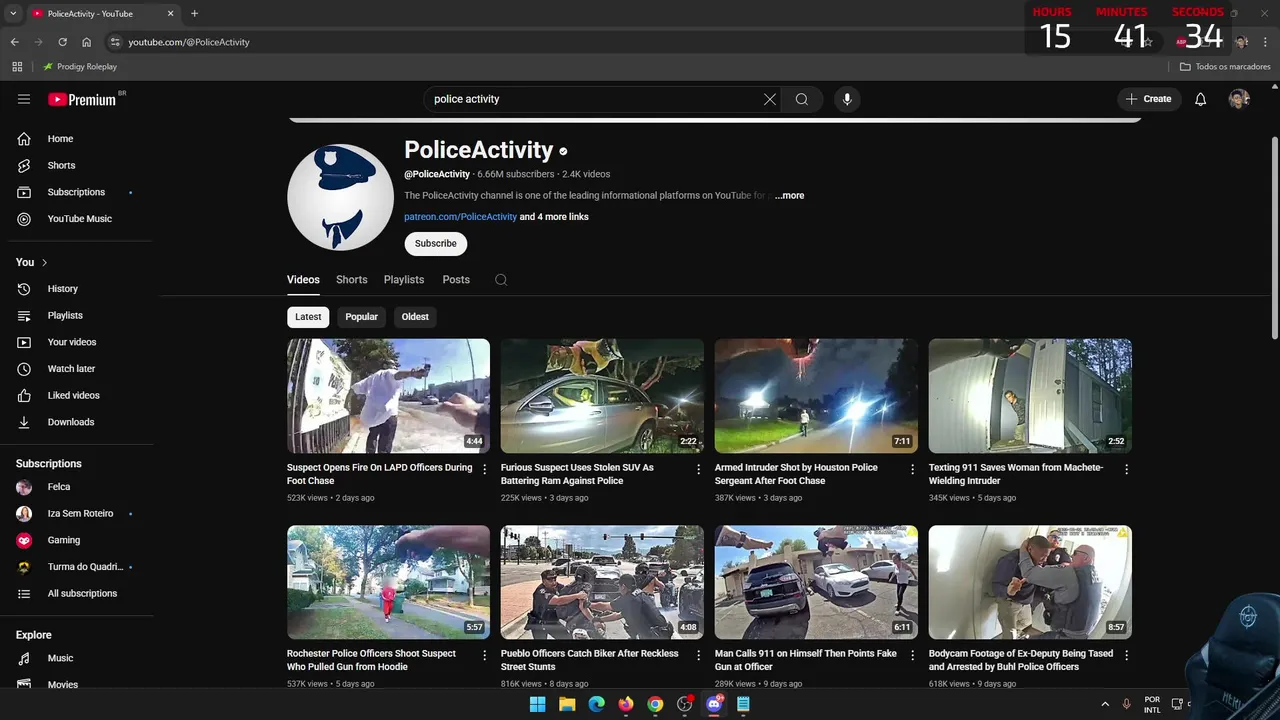Viewport: 1280px width, 720px height.
Task: Open the Create menu button
Action: [1149, 99]
